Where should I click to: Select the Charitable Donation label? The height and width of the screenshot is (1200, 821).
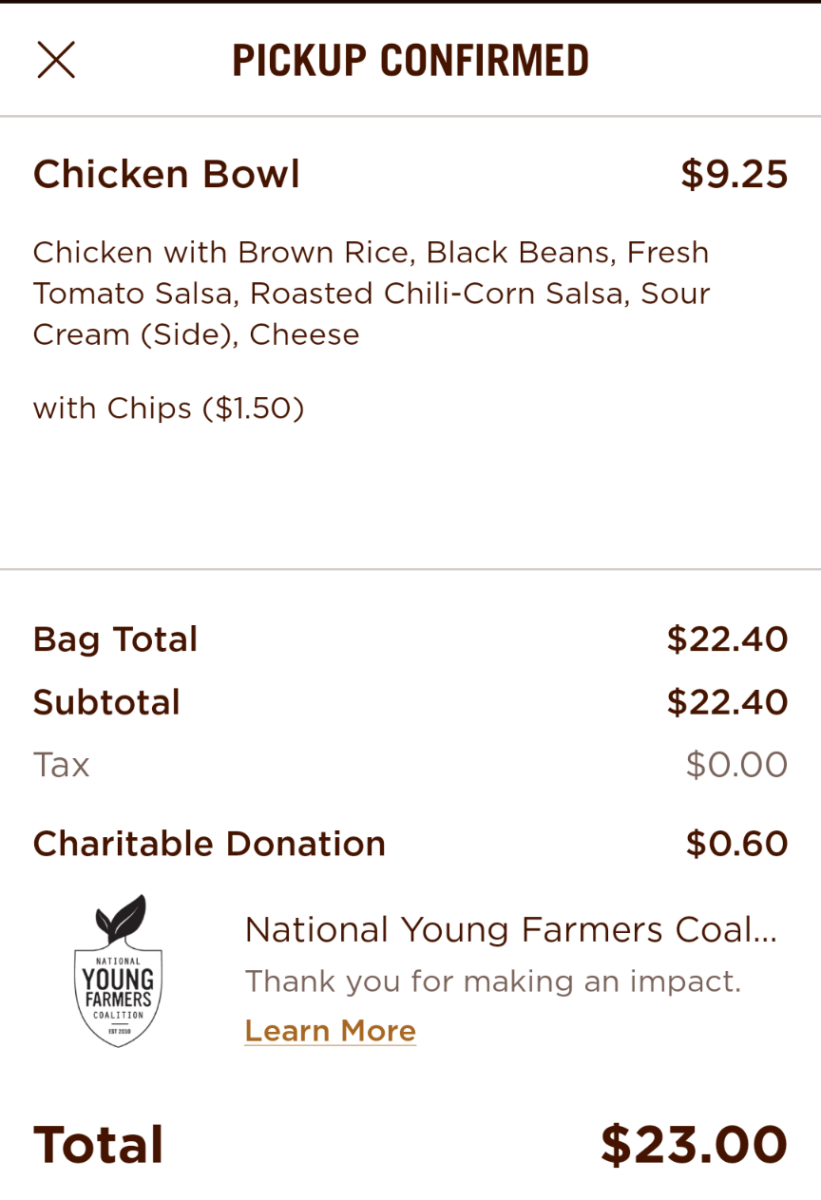tap(209, 844)
